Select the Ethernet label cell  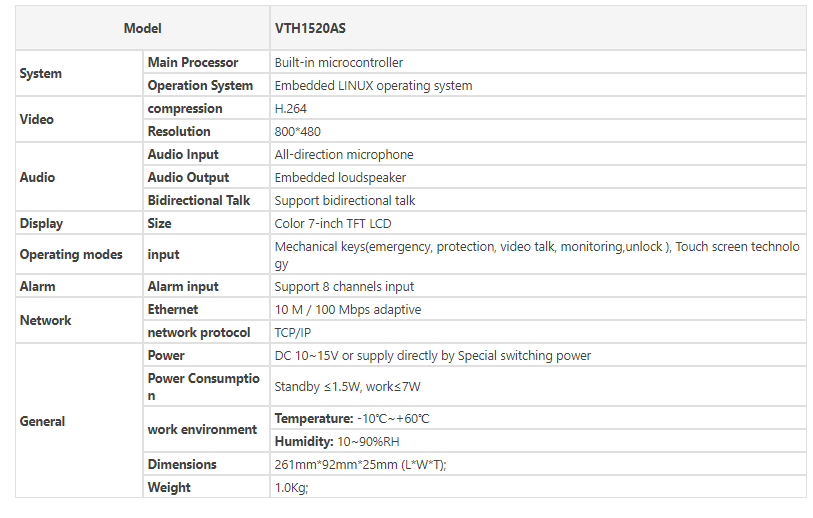click(x=206, y=310)
